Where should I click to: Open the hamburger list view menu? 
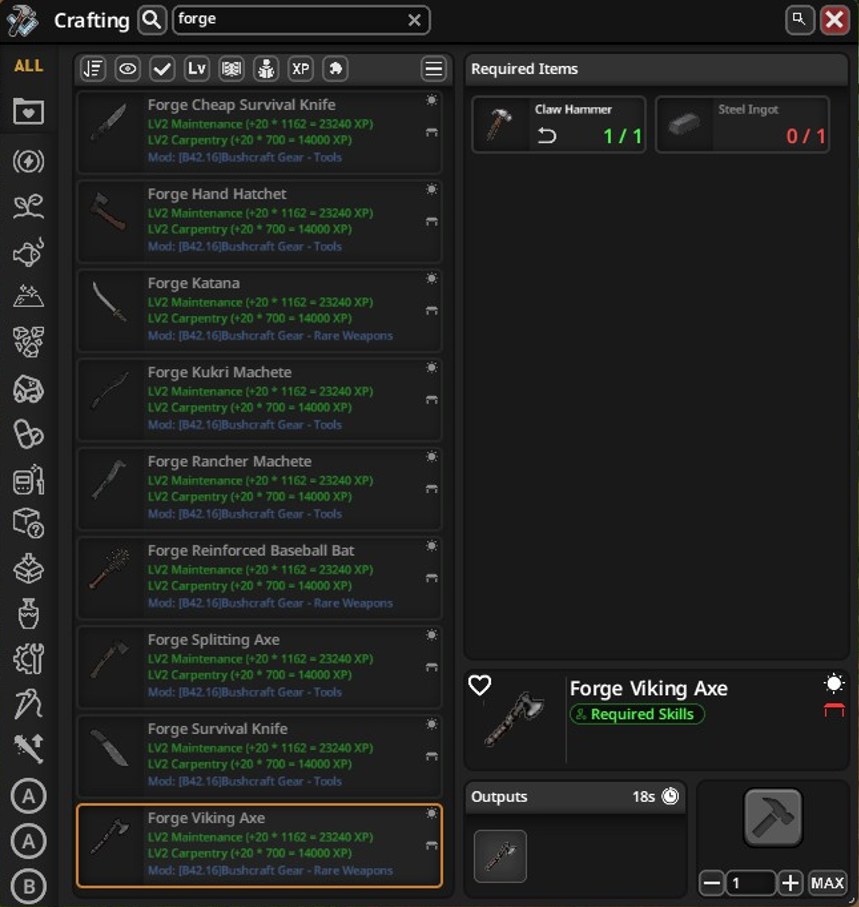click(434, 69)
